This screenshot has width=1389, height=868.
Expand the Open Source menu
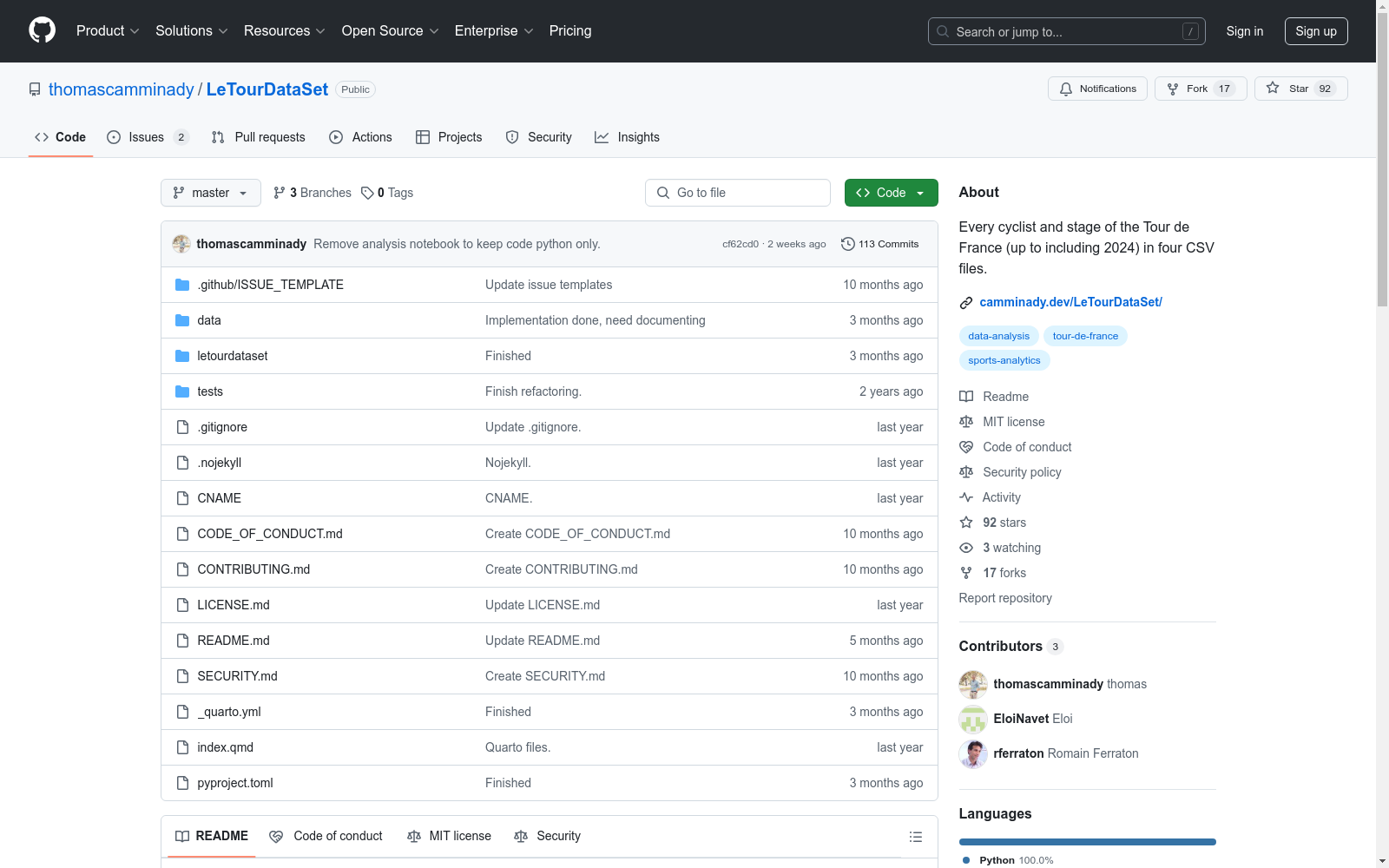coord(391,30)
